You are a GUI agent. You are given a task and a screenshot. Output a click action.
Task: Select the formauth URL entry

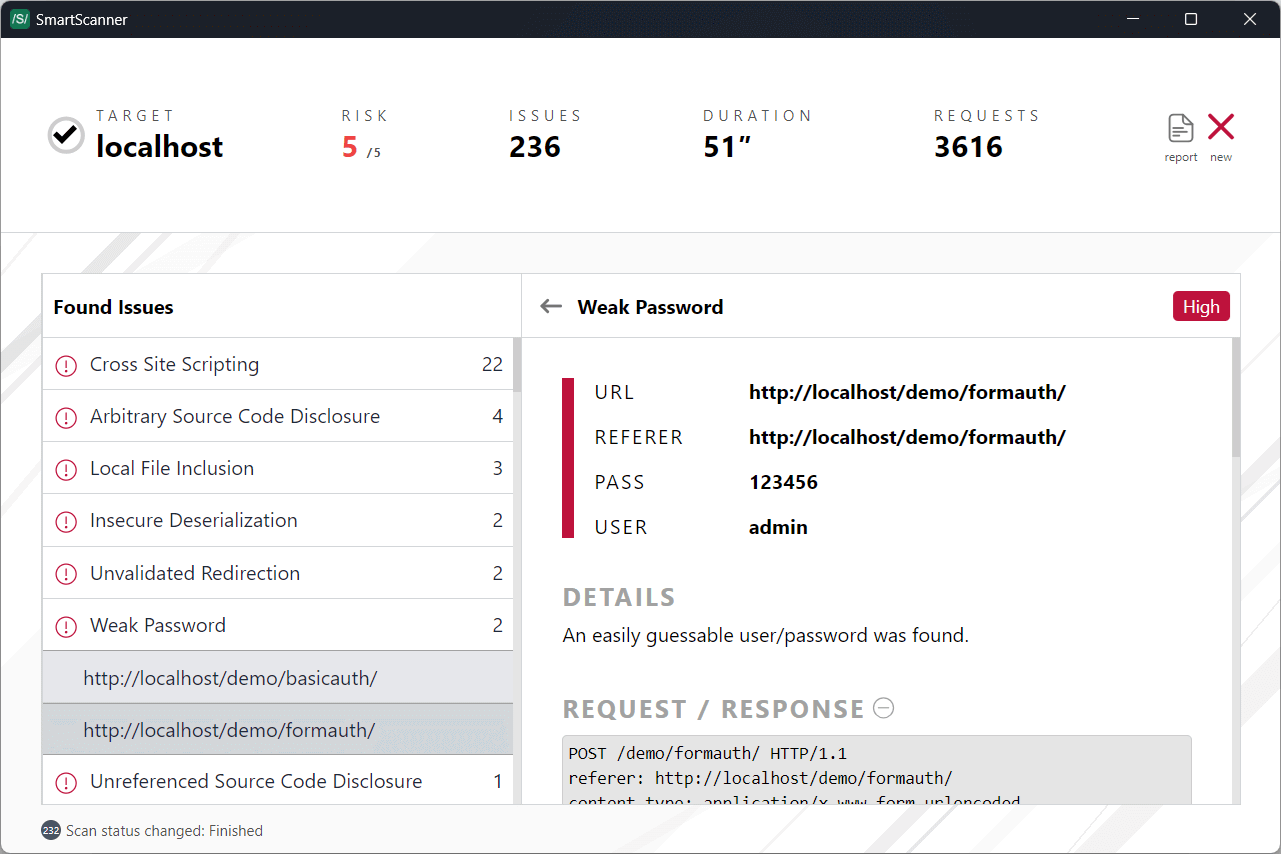pos(229,730)
